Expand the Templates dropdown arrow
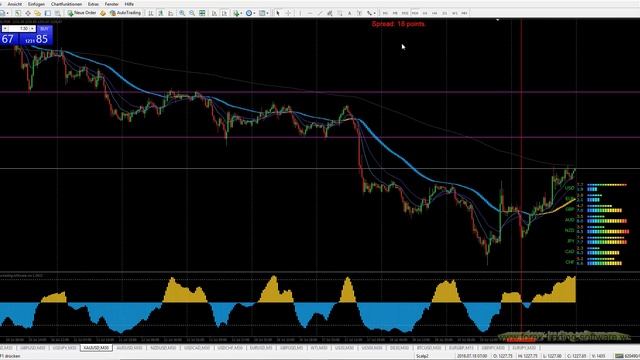The width and height of the screenshot is (640, 360). tap(267, 13)
